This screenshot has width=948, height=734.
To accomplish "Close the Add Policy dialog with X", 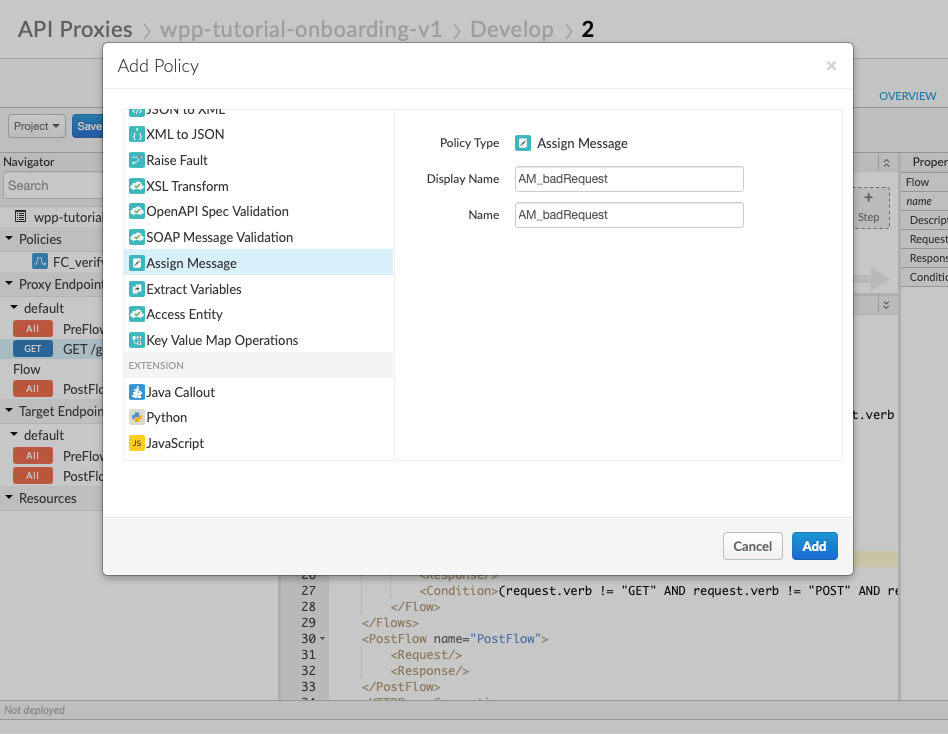I will point(831,66).
